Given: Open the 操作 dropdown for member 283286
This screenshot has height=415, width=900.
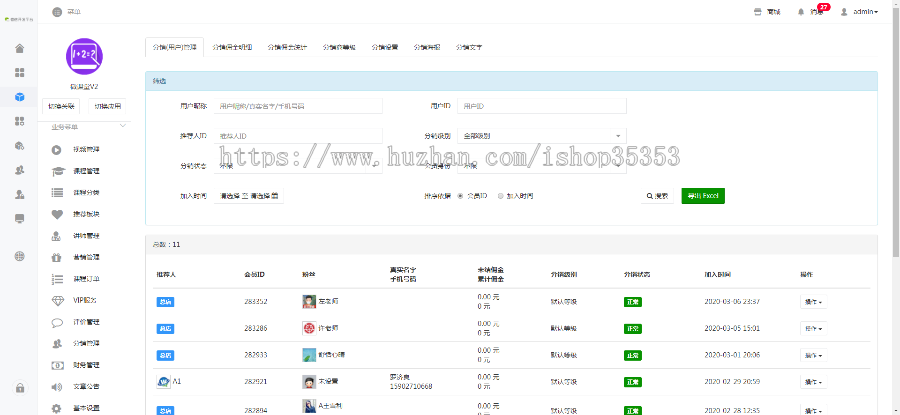Looking at the screenshot, I should pos(814,328).
